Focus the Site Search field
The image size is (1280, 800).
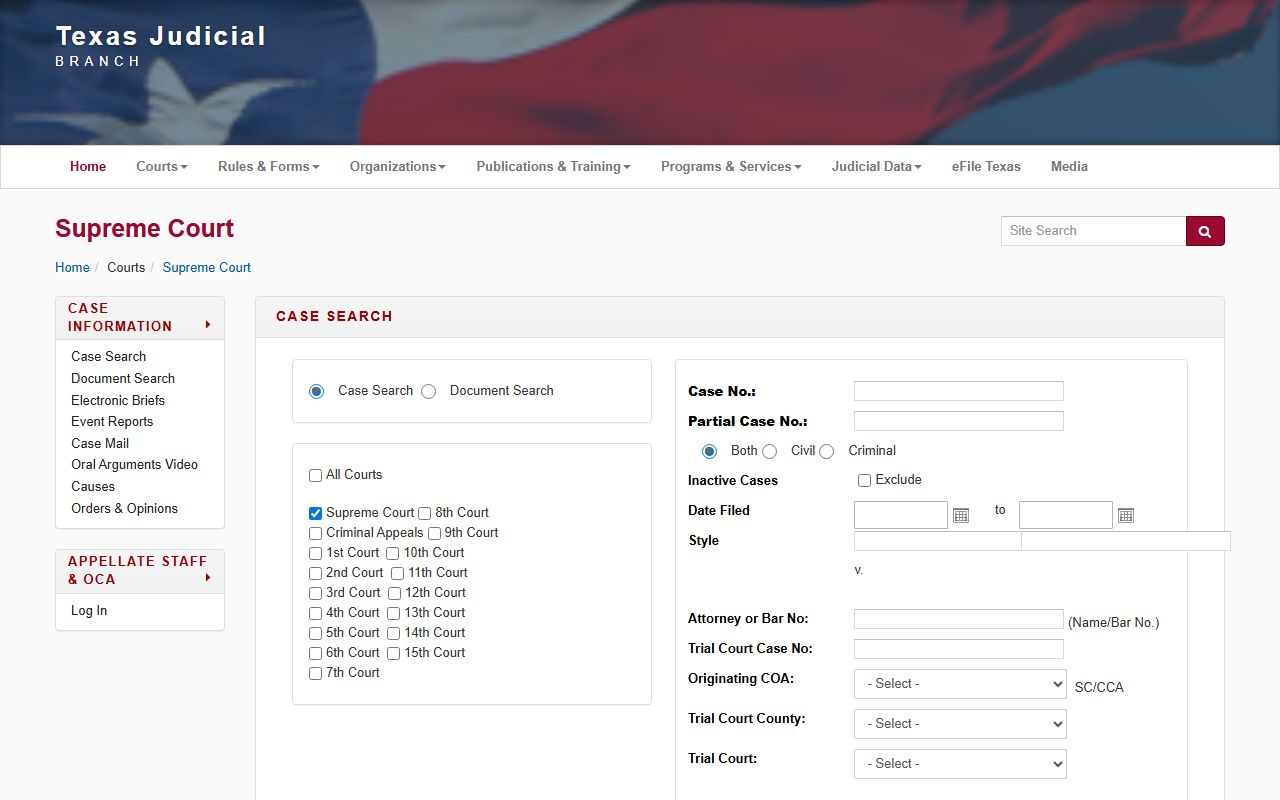(x=1093, y=231)
